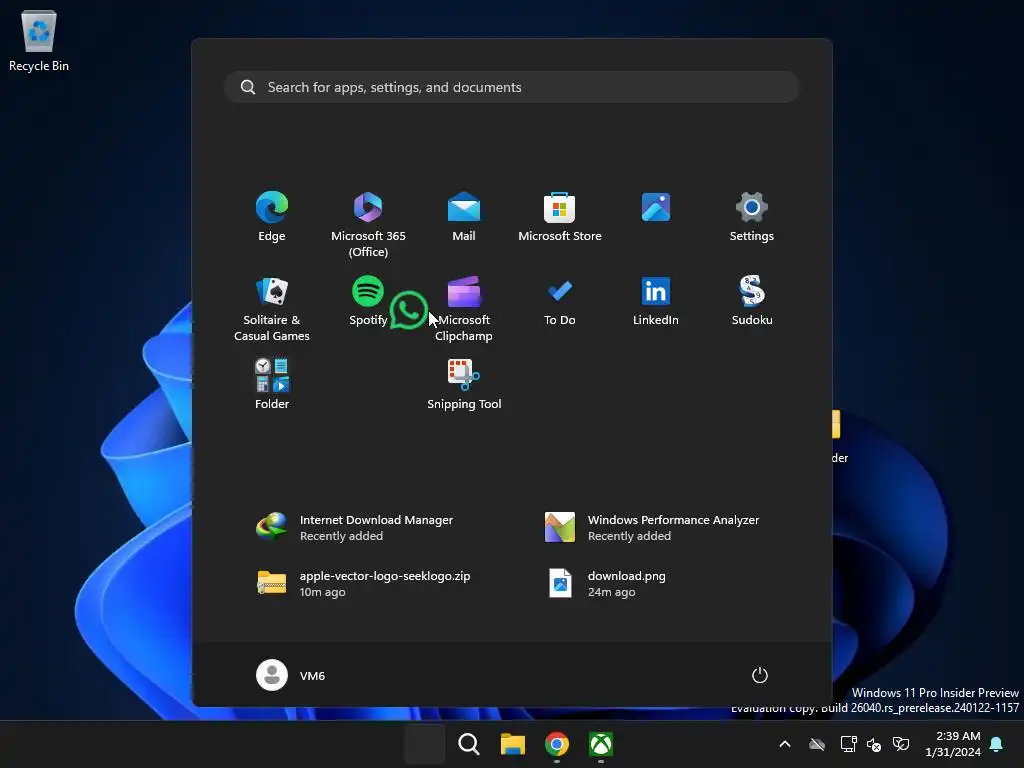Open Microsoft Clipchamp
Image resolution: width=1024 pixels, height=768 pixels.
click(x=464, y=308)
